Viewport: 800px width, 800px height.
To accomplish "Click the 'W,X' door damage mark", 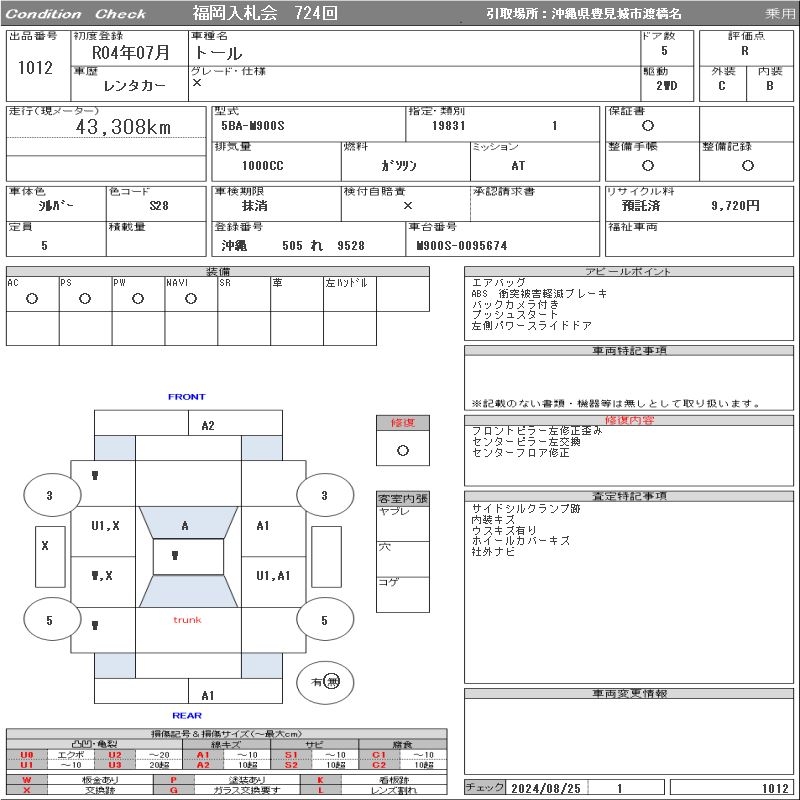I will click(x=102, y=576).
